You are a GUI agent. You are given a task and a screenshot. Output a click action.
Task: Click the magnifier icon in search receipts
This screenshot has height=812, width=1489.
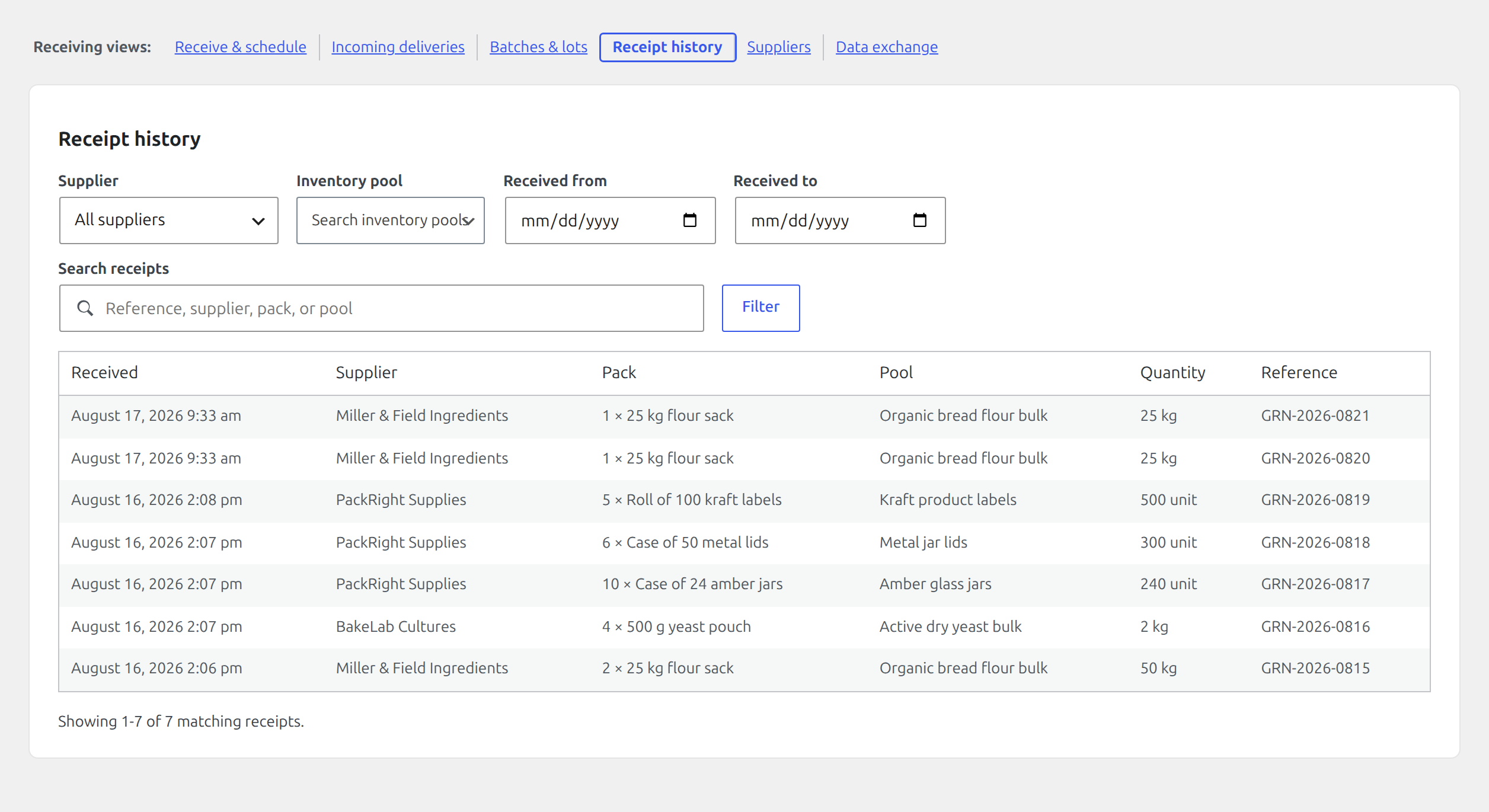(x=85, y=308)
